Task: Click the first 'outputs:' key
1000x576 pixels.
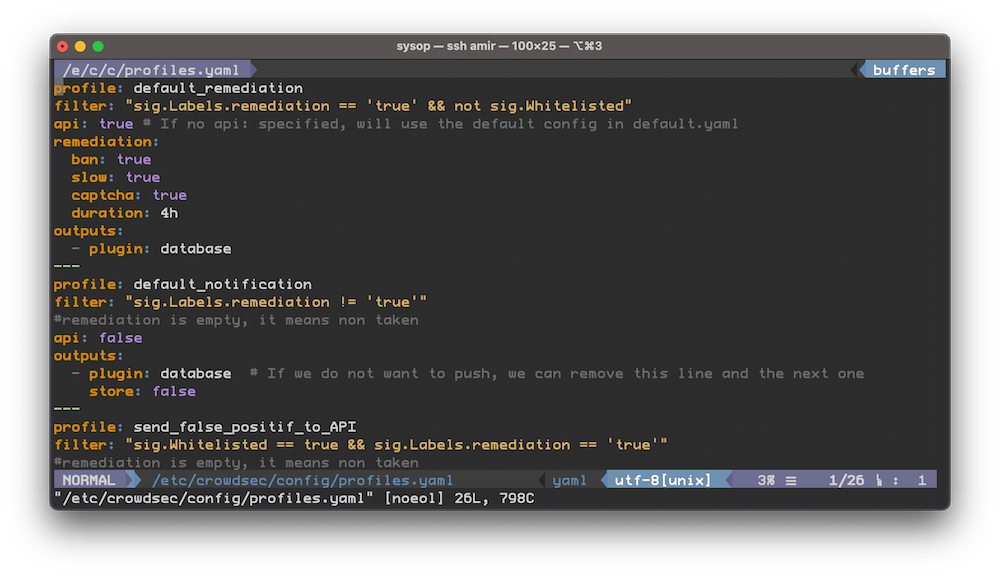Action: 88,231
